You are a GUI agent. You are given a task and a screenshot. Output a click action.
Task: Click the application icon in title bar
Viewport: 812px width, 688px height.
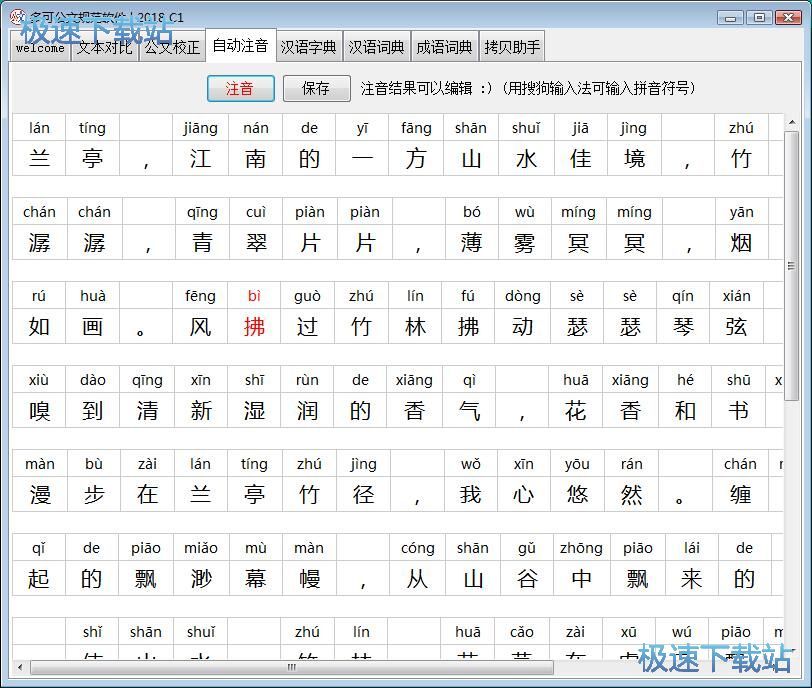coord(16,17)
